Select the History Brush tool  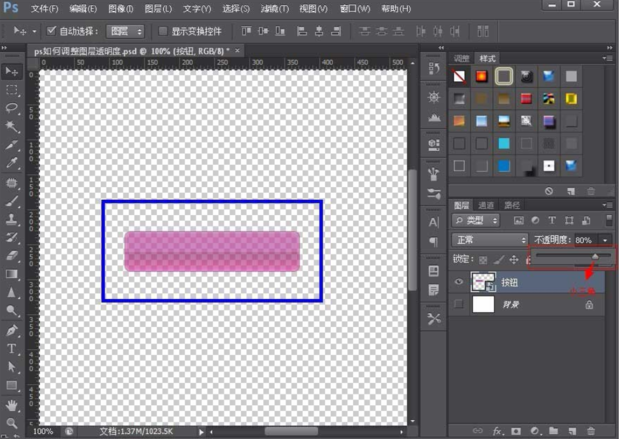11,237
